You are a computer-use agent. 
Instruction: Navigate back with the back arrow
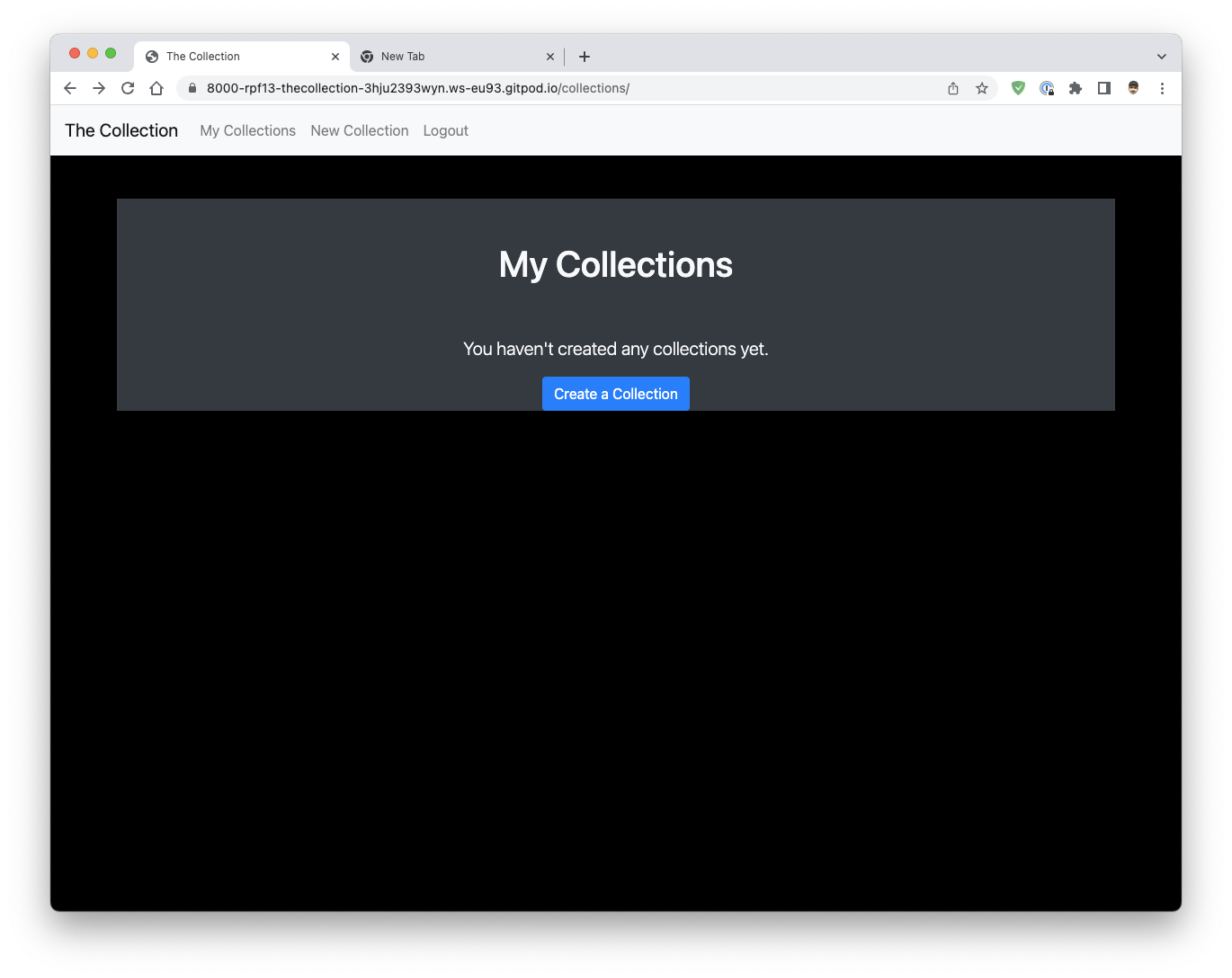[x=69, y=88]
